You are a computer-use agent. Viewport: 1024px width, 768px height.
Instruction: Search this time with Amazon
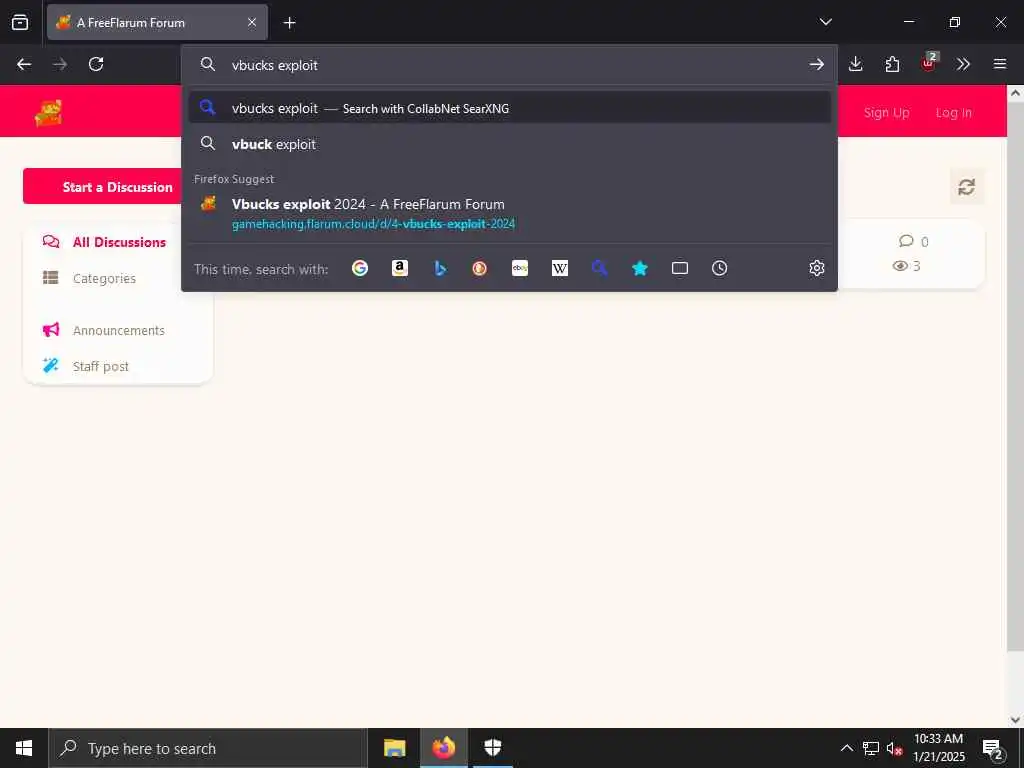pos(400,268)
